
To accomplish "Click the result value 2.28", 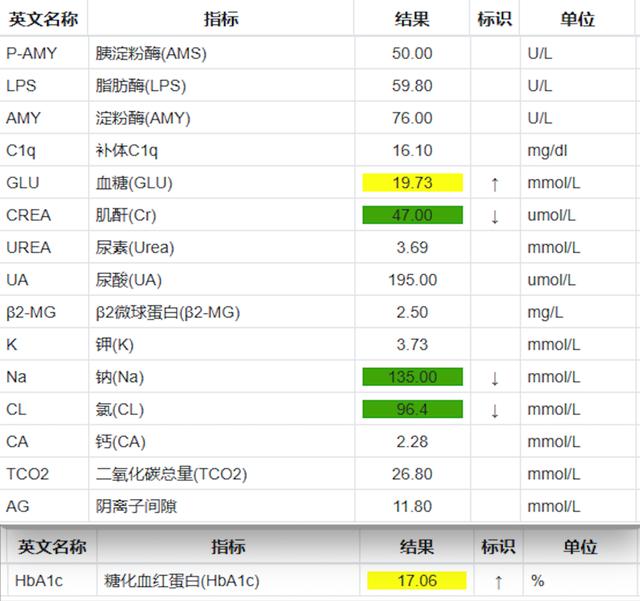I will point(412,441).
